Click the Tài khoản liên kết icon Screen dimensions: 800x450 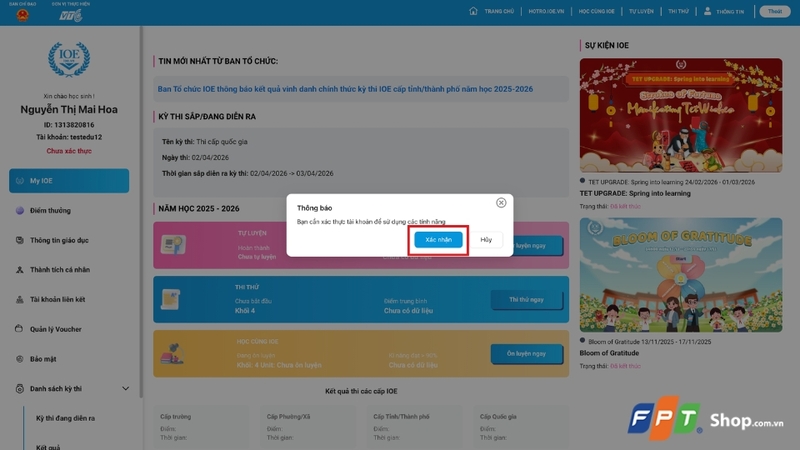click(20, 299)
